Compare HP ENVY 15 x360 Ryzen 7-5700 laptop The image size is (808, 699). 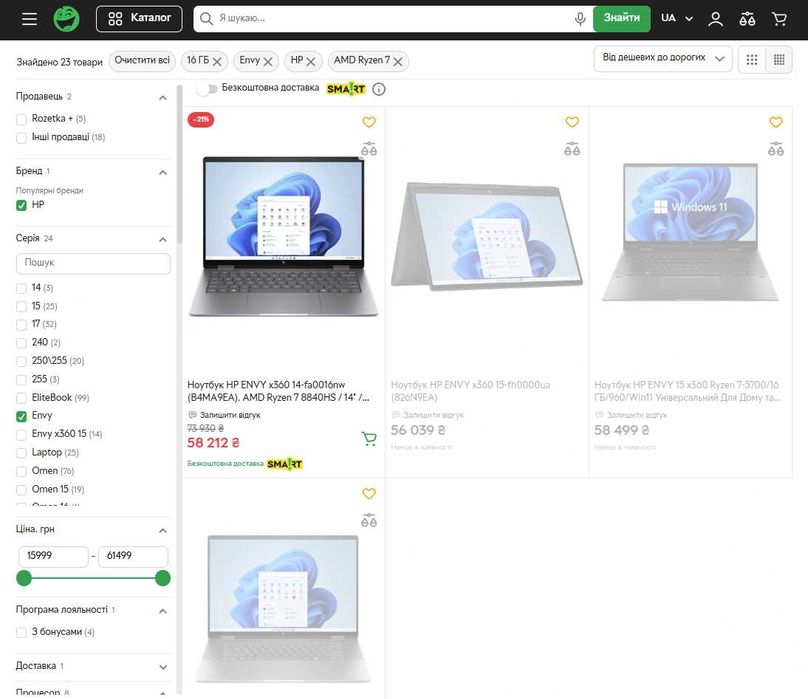click(x=776, y=149)
